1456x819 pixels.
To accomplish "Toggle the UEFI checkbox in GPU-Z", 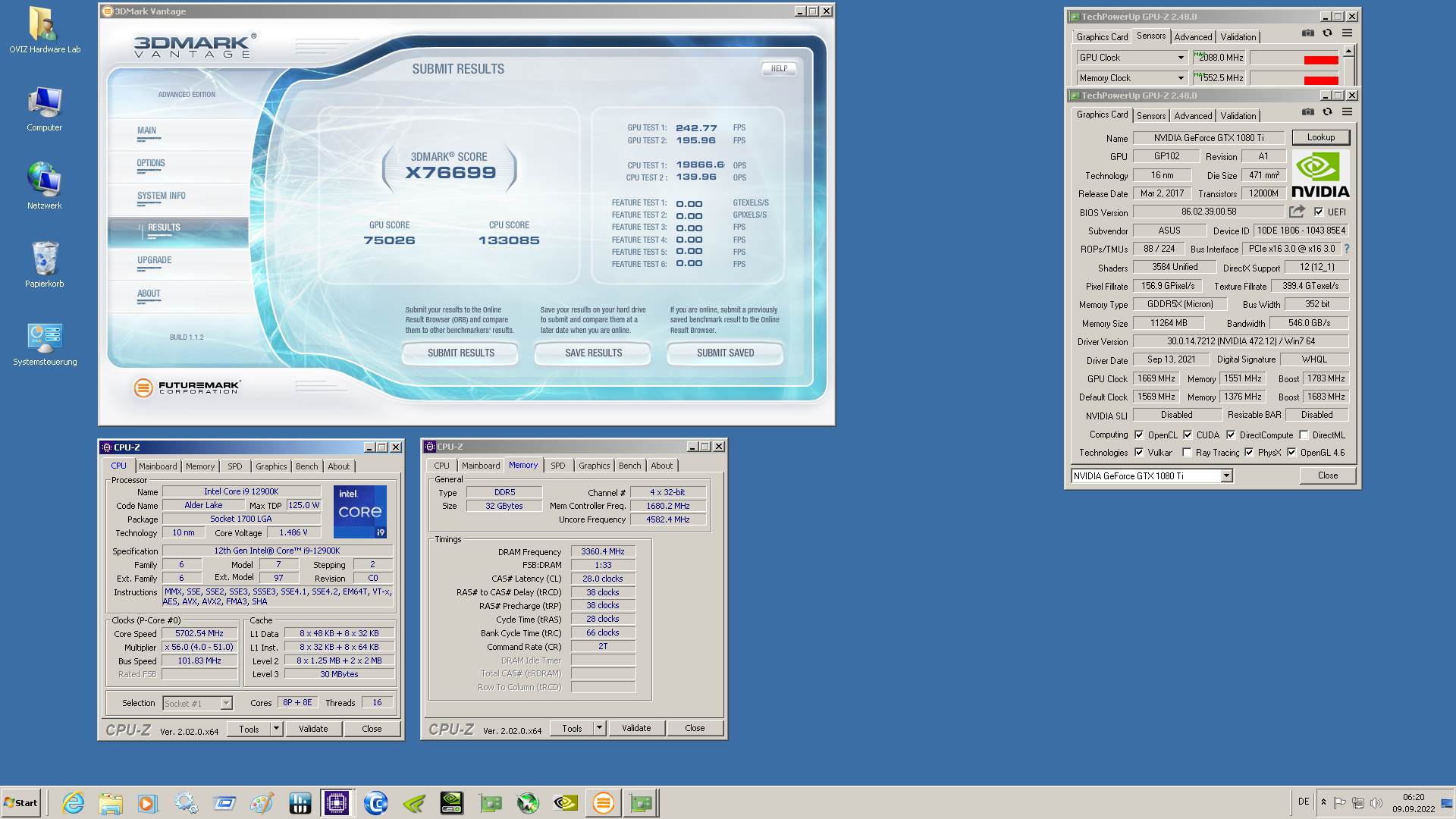I will coord(1319,212).
